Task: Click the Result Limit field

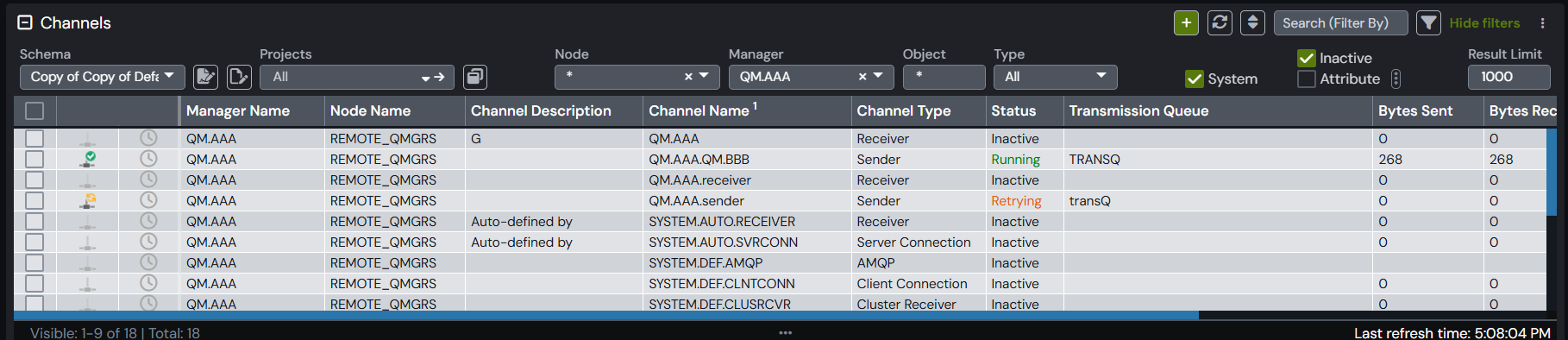Action: pyautogui.click(x=1508, y=77)
